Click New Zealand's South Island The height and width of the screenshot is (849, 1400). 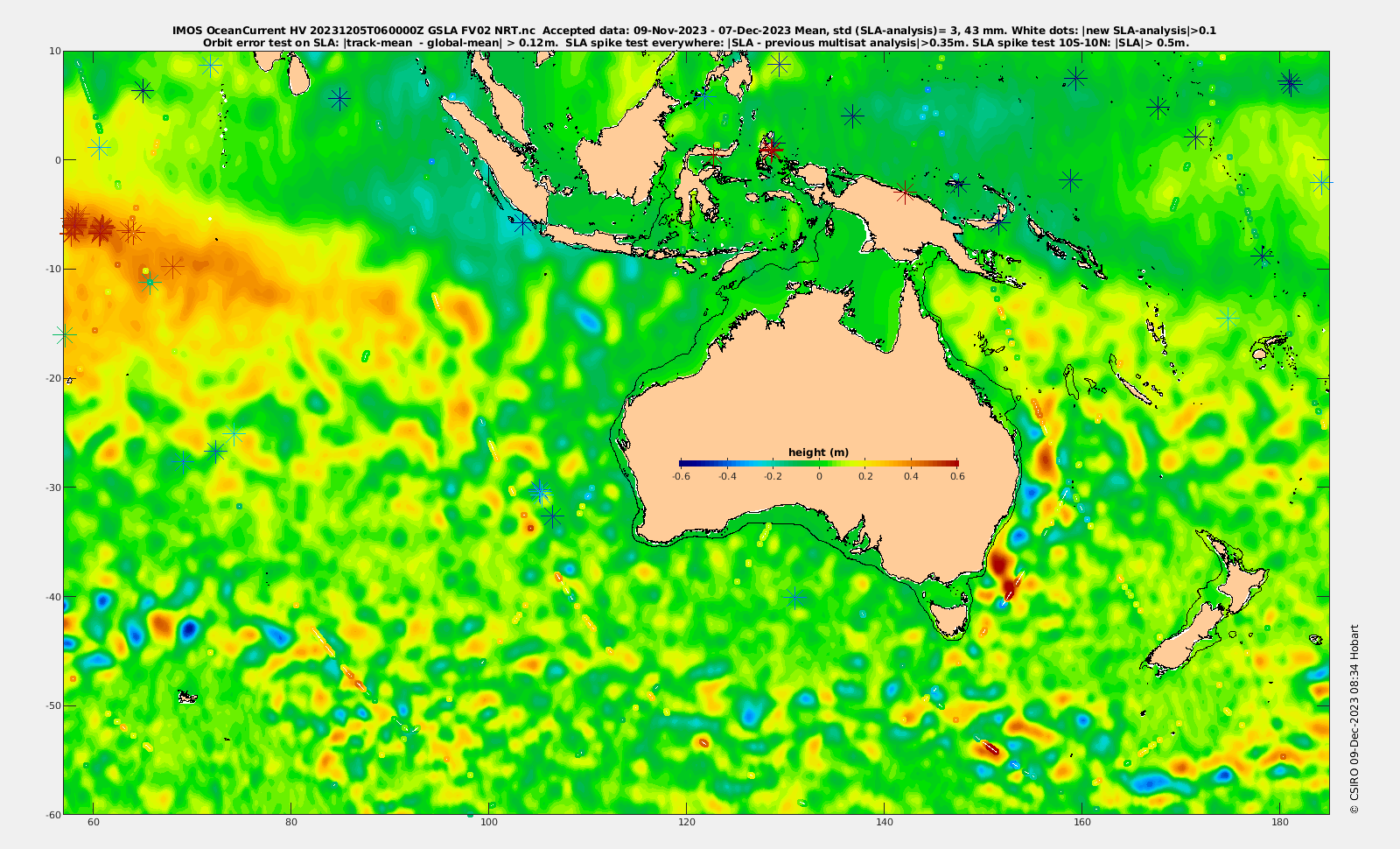[x=1183, y=640]
